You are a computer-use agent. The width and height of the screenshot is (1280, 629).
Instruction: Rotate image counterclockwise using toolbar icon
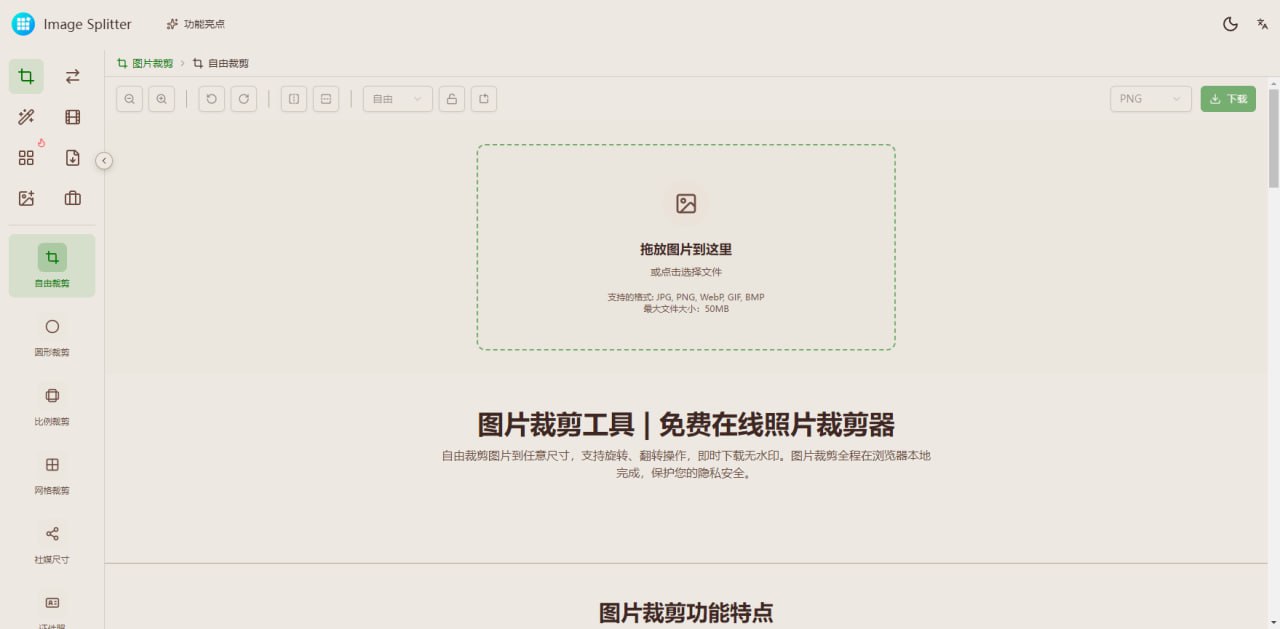pyautogui.click(x=211, y=99)
